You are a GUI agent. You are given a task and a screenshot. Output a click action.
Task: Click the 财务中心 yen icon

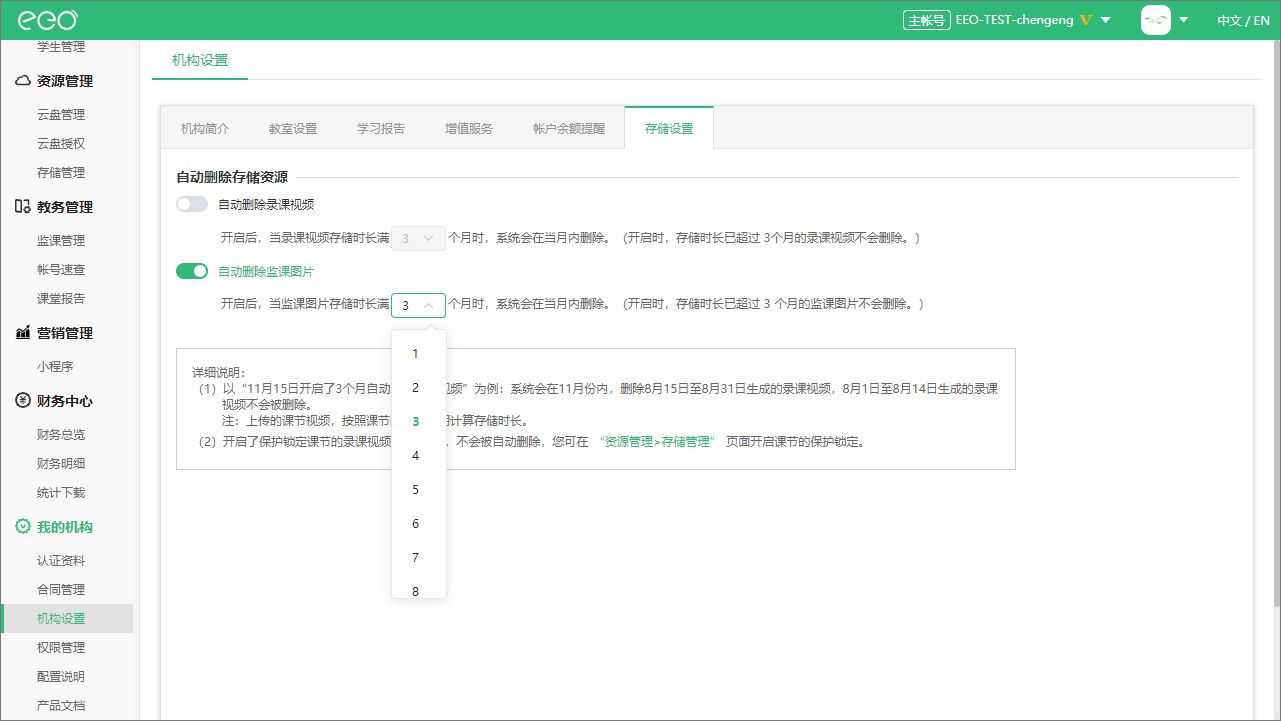(23, 401)
